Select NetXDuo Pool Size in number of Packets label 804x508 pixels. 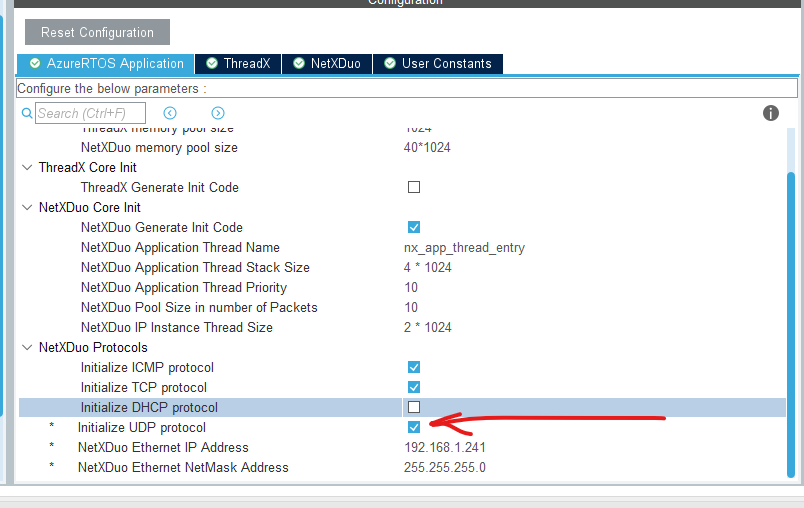[199, 308]
